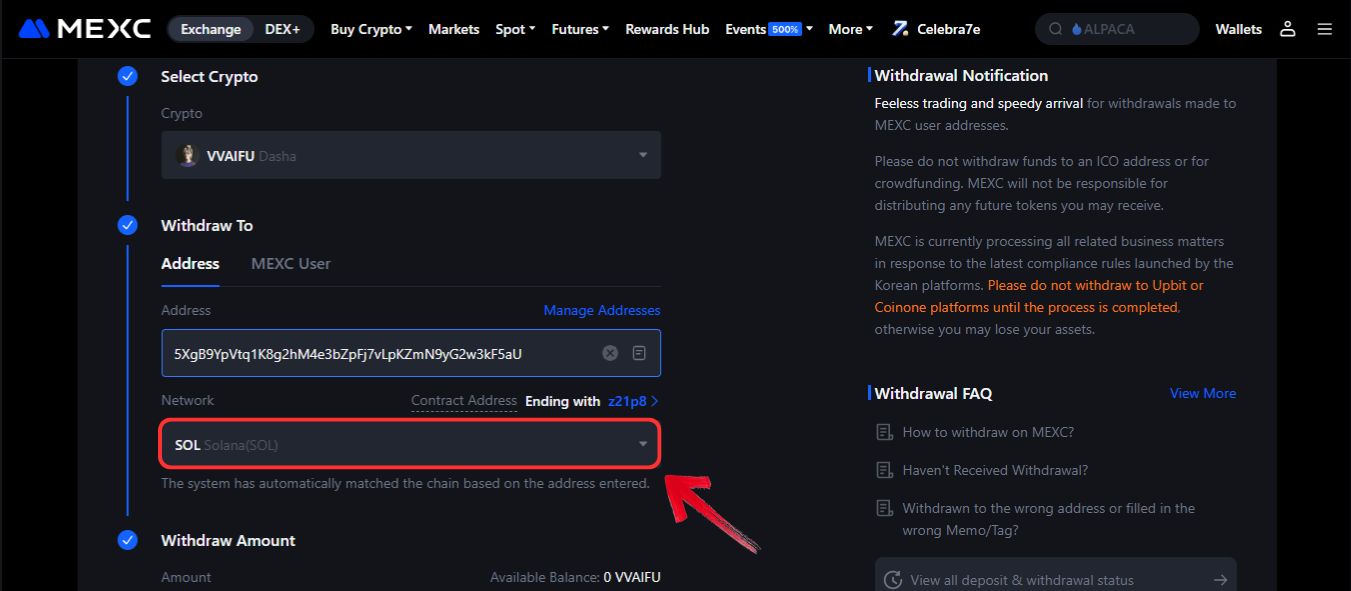Viewport: 1351px width, 591px height.
Task: Open How to withdraw on MEXC?
Action: tap(988, 432)
